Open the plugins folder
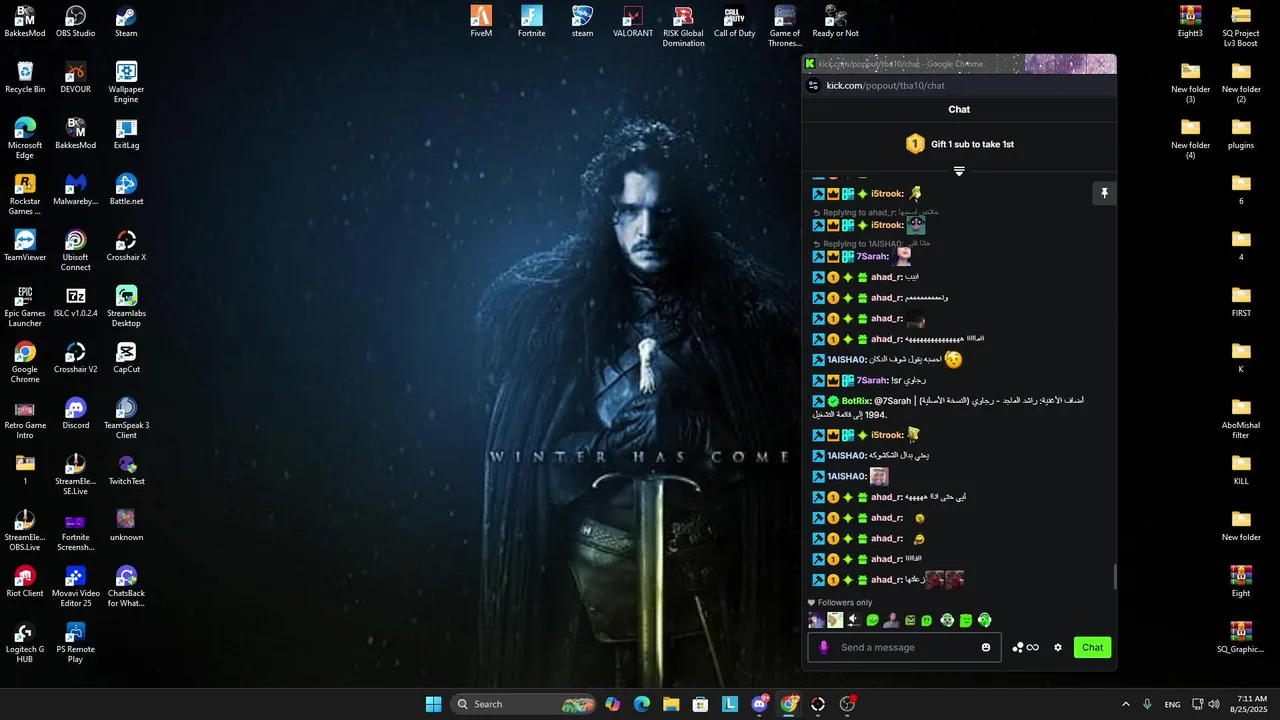1280x720 pixels. coord(1241,133)
